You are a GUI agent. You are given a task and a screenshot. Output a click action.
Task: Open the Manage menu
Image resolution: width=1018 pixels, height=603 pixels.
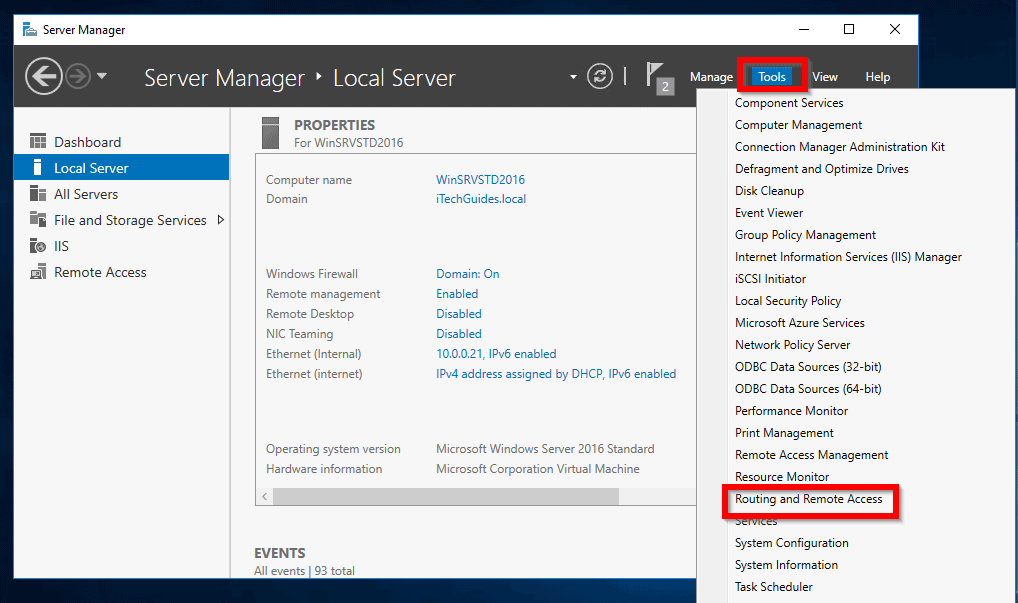point(711,77)
